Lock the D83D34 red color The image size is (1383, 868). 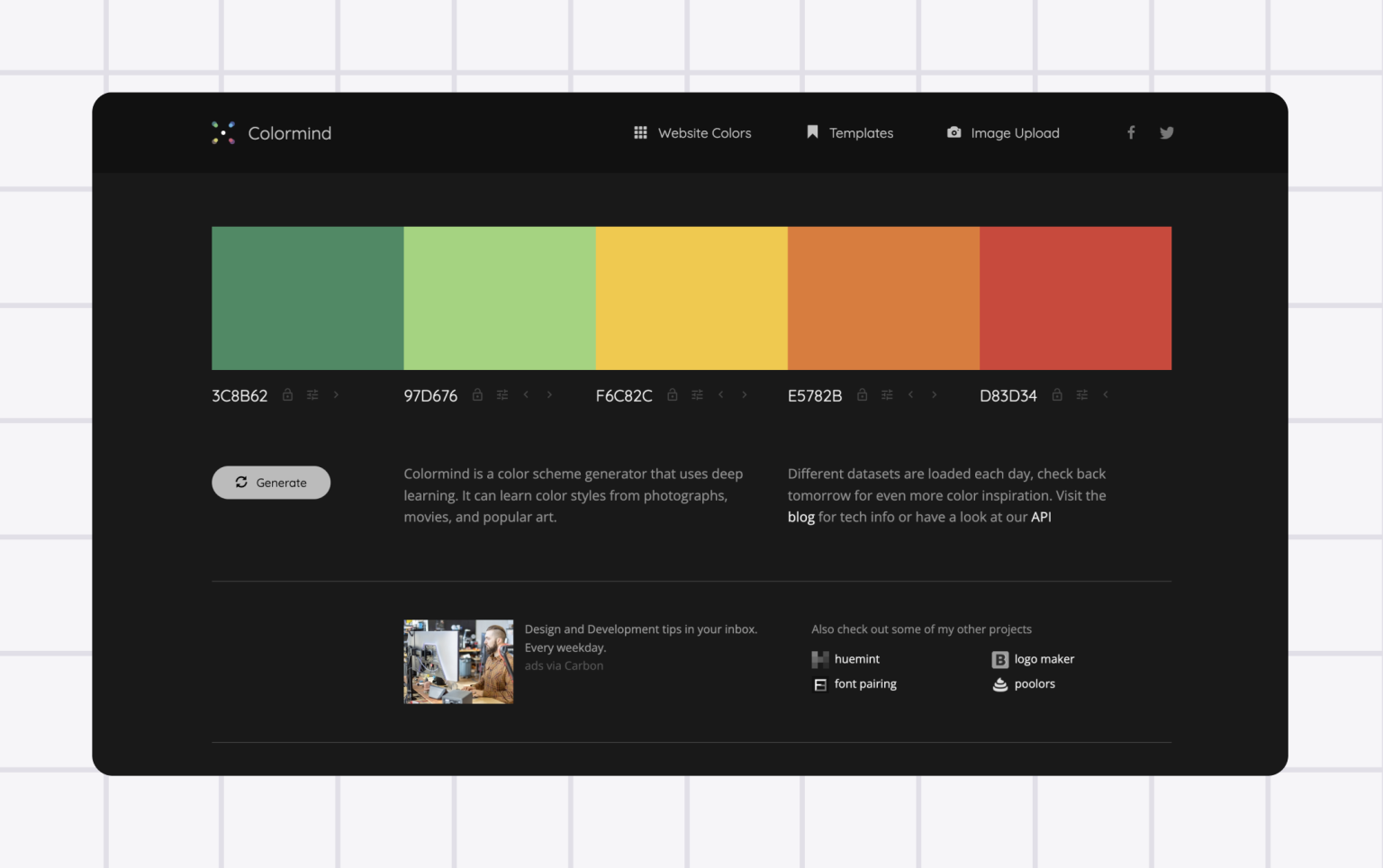coord(1056,394)
